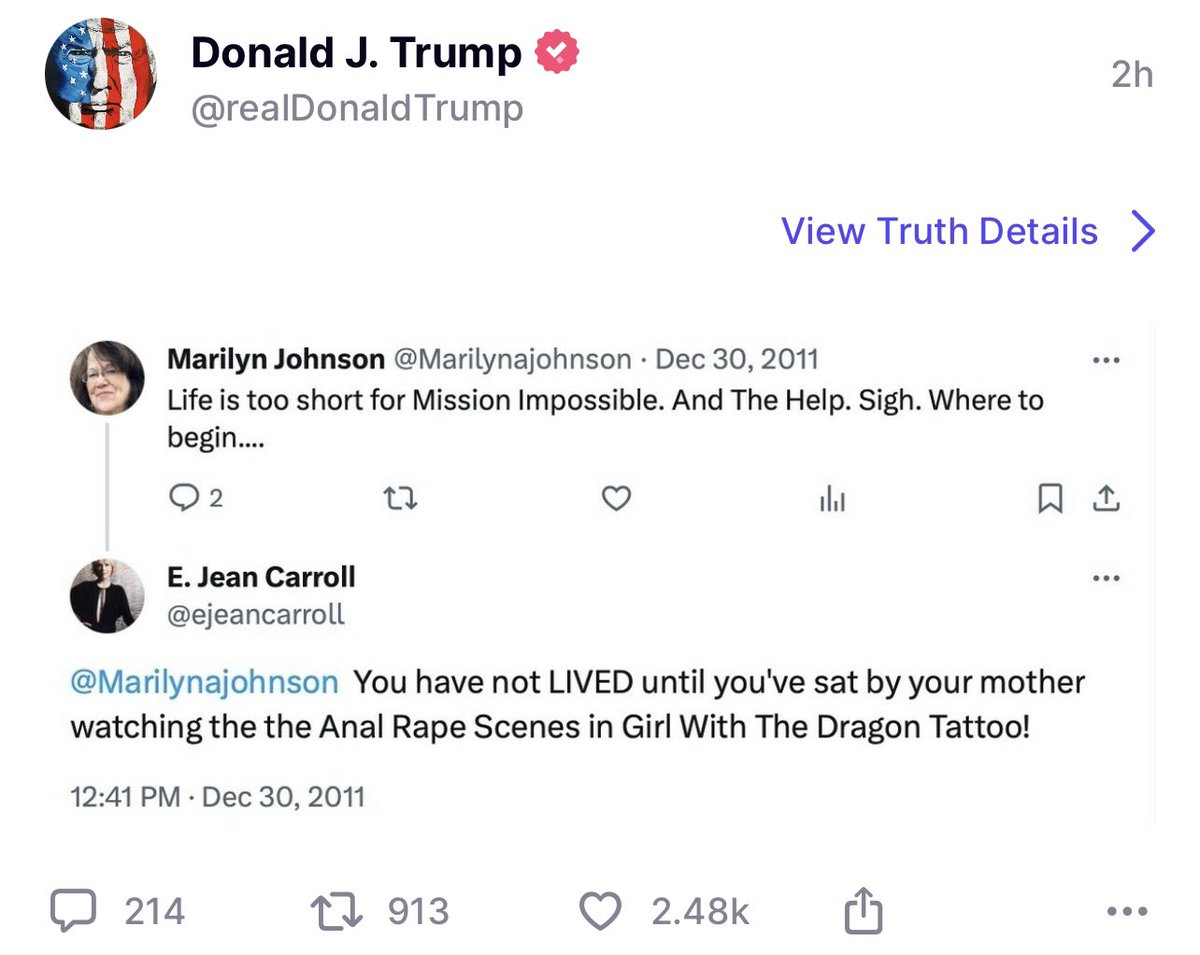Click the Donald J. Trump display name

356,53
